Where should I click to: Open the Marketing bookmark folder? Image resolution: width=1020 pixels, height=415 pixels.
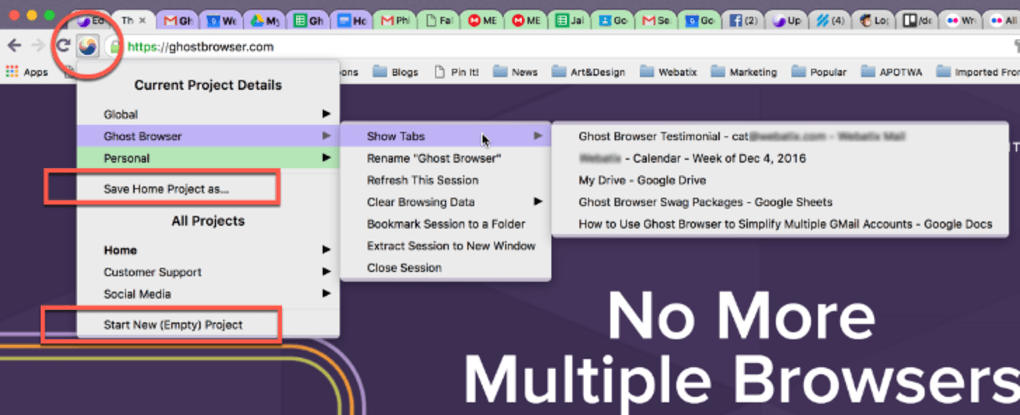744,72
